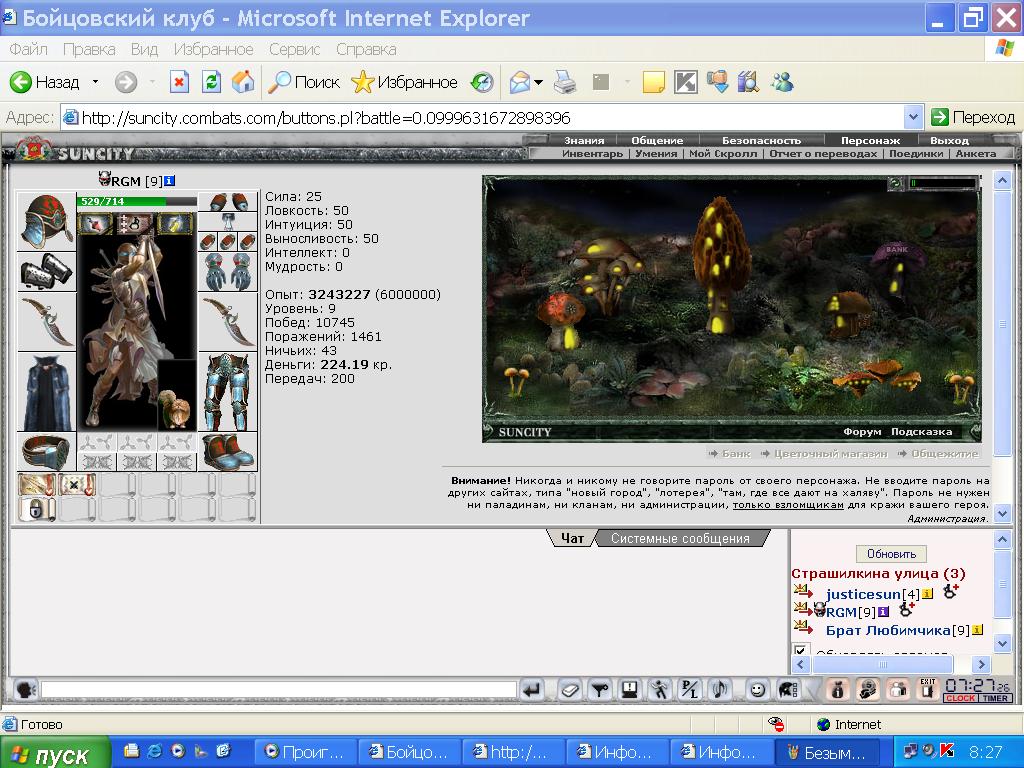
Task: Use the padlock scroll item
Action: 37,509
